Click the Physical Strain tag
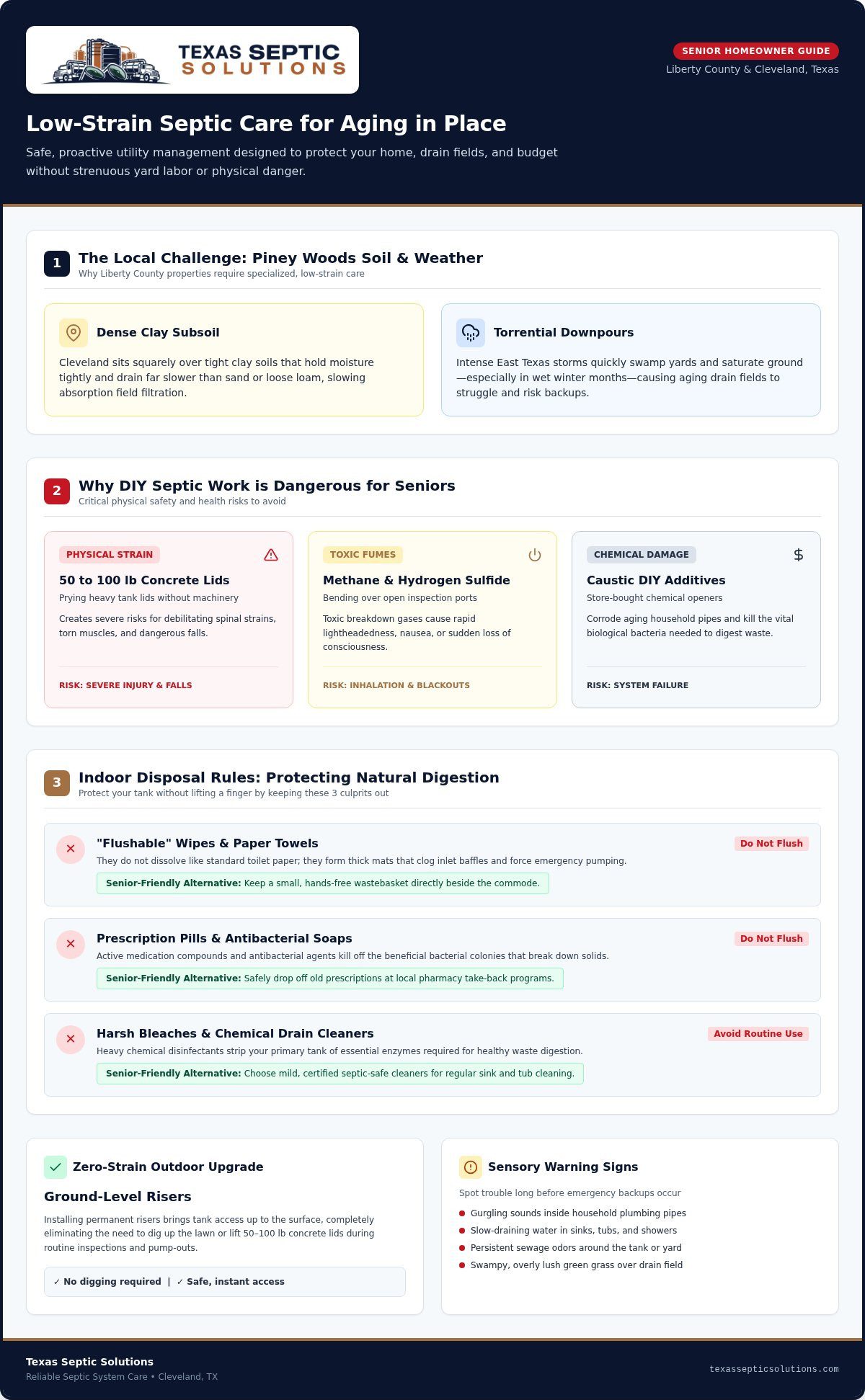Screen dimensions: 865x1400 (x=110, y=555)
